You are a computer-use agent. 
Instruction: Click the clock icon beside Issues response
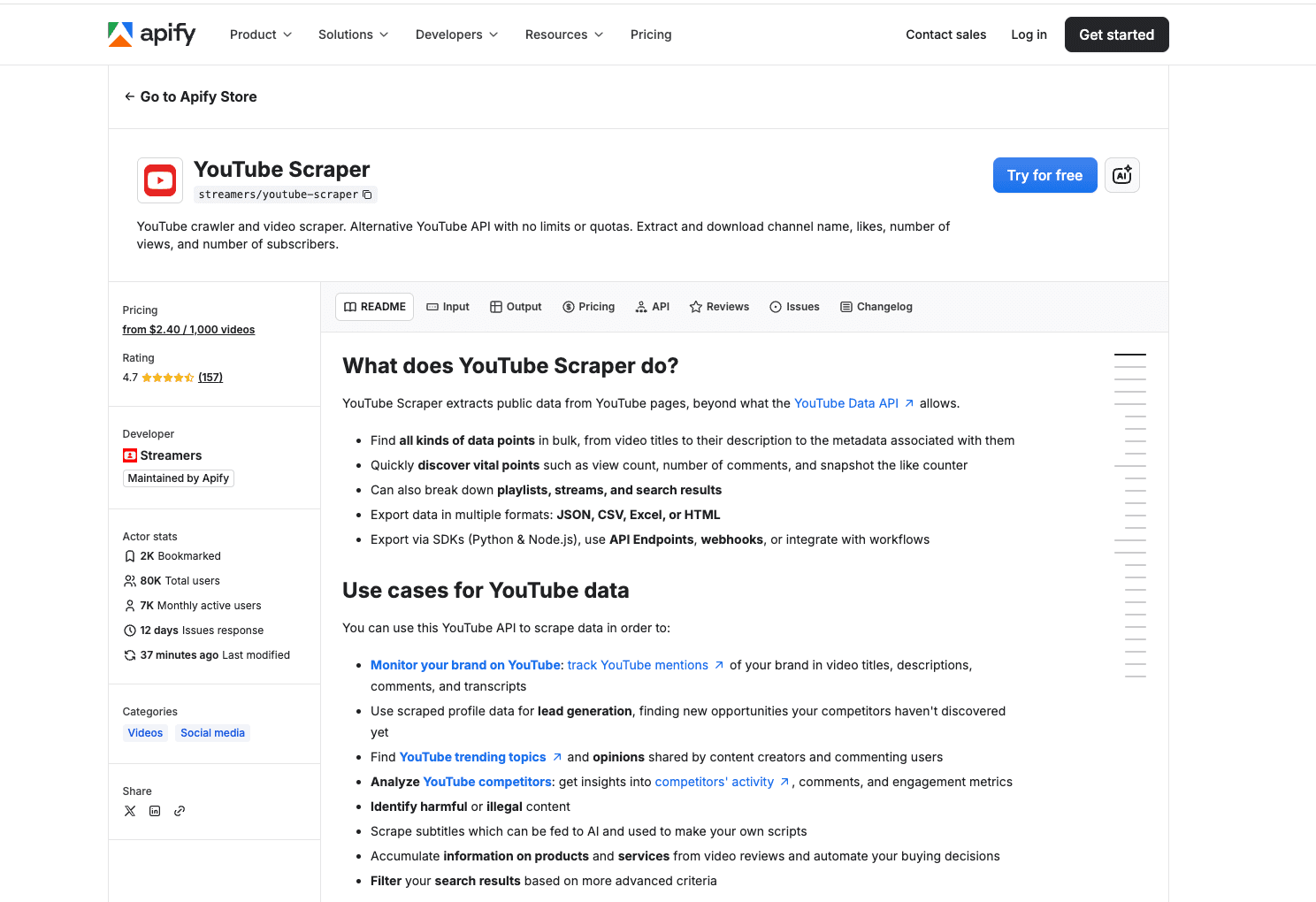(130, 631)
